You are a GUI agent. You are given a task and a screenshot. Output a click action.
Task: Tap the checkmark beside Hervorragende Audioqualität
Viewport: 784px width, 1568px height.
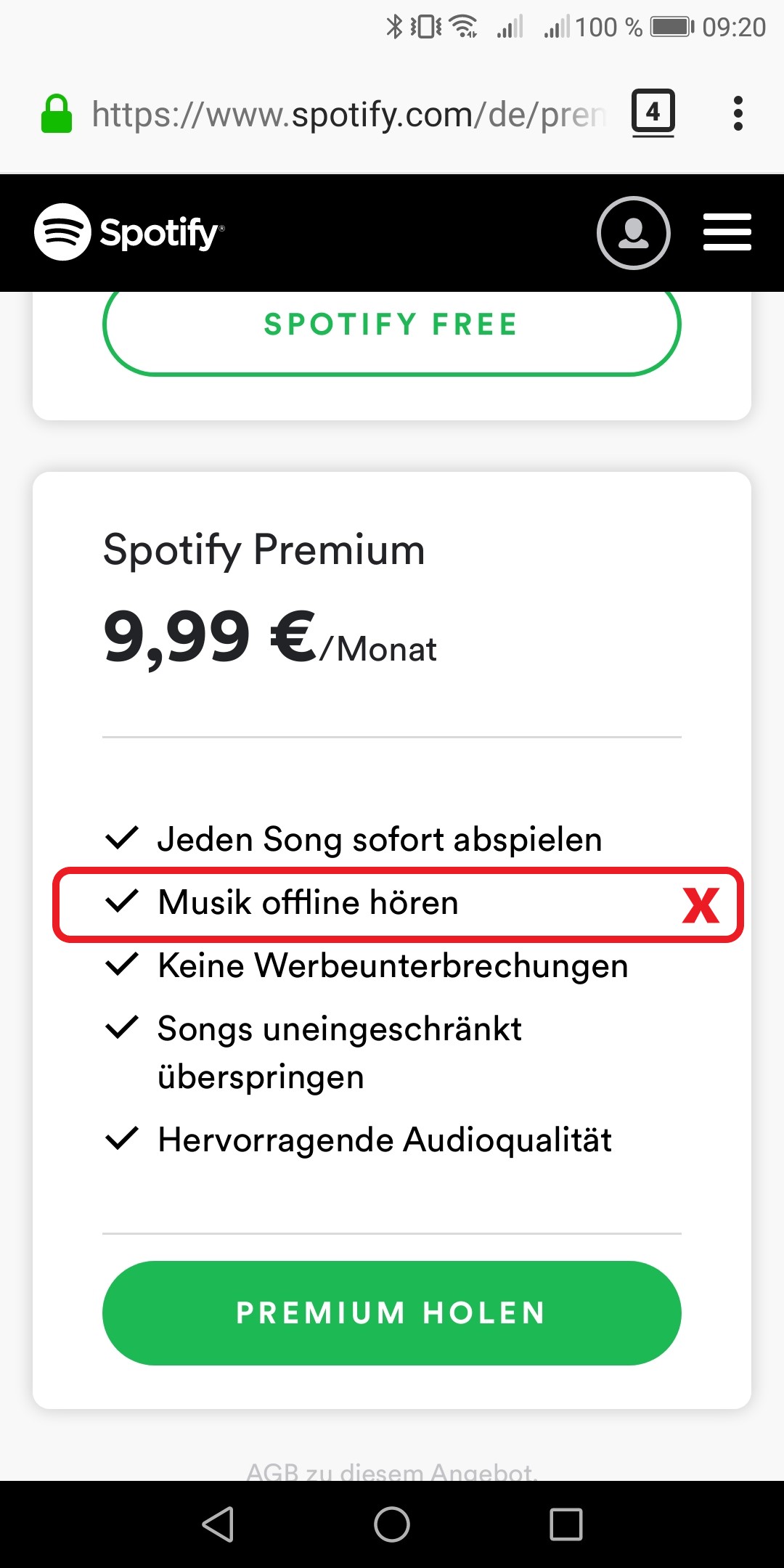pos(122,1138)
